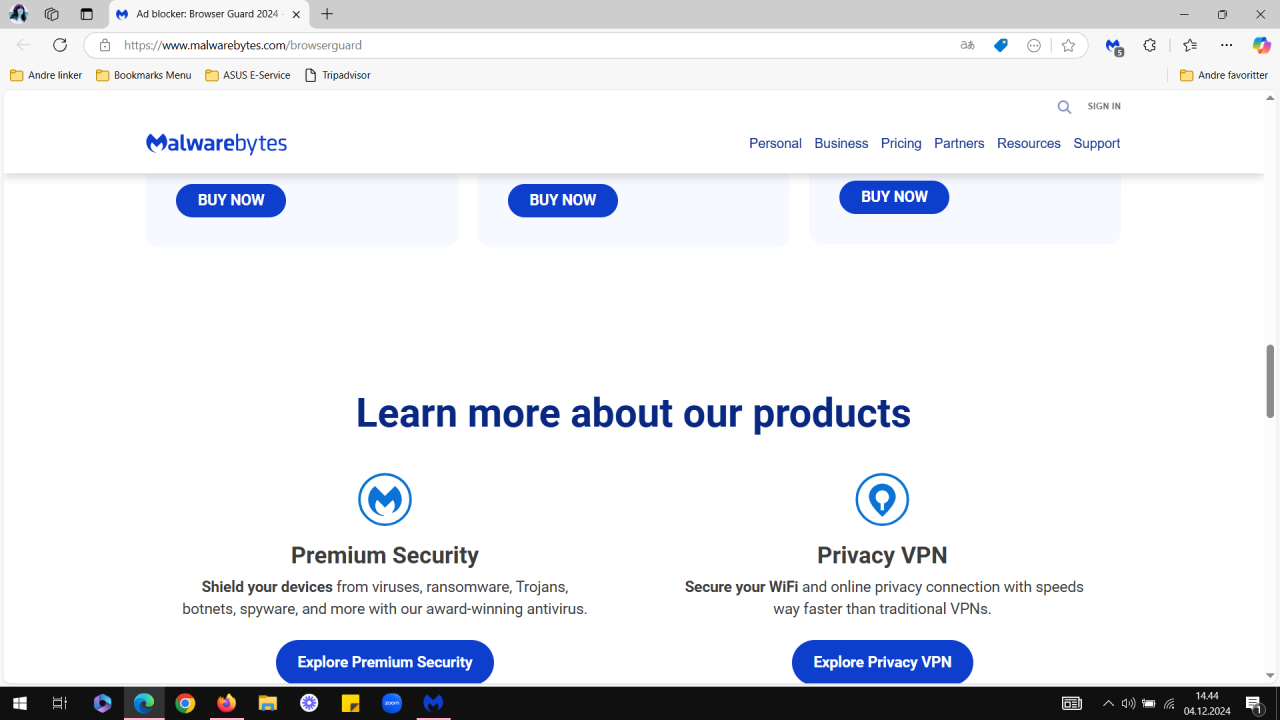Click the site search magnifier icon
This screenshot has height=720, width=1280.
pos(1064,107)
